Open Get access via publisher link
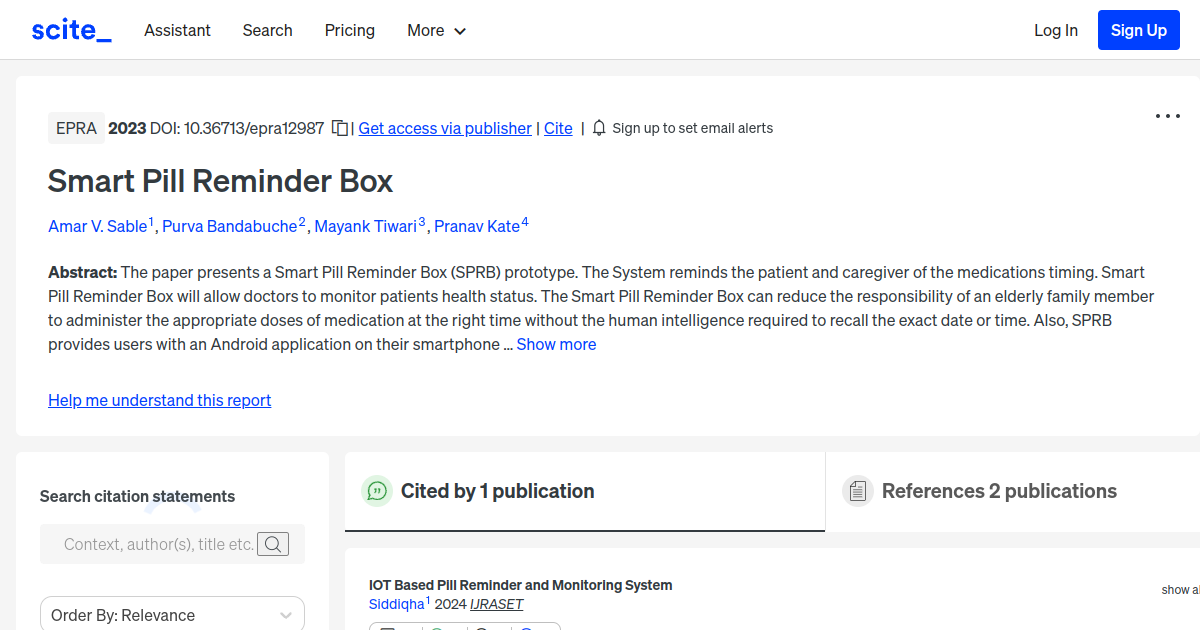This screenshot has width=1200, height=630. pyautogui.click(x=444, y=128)
